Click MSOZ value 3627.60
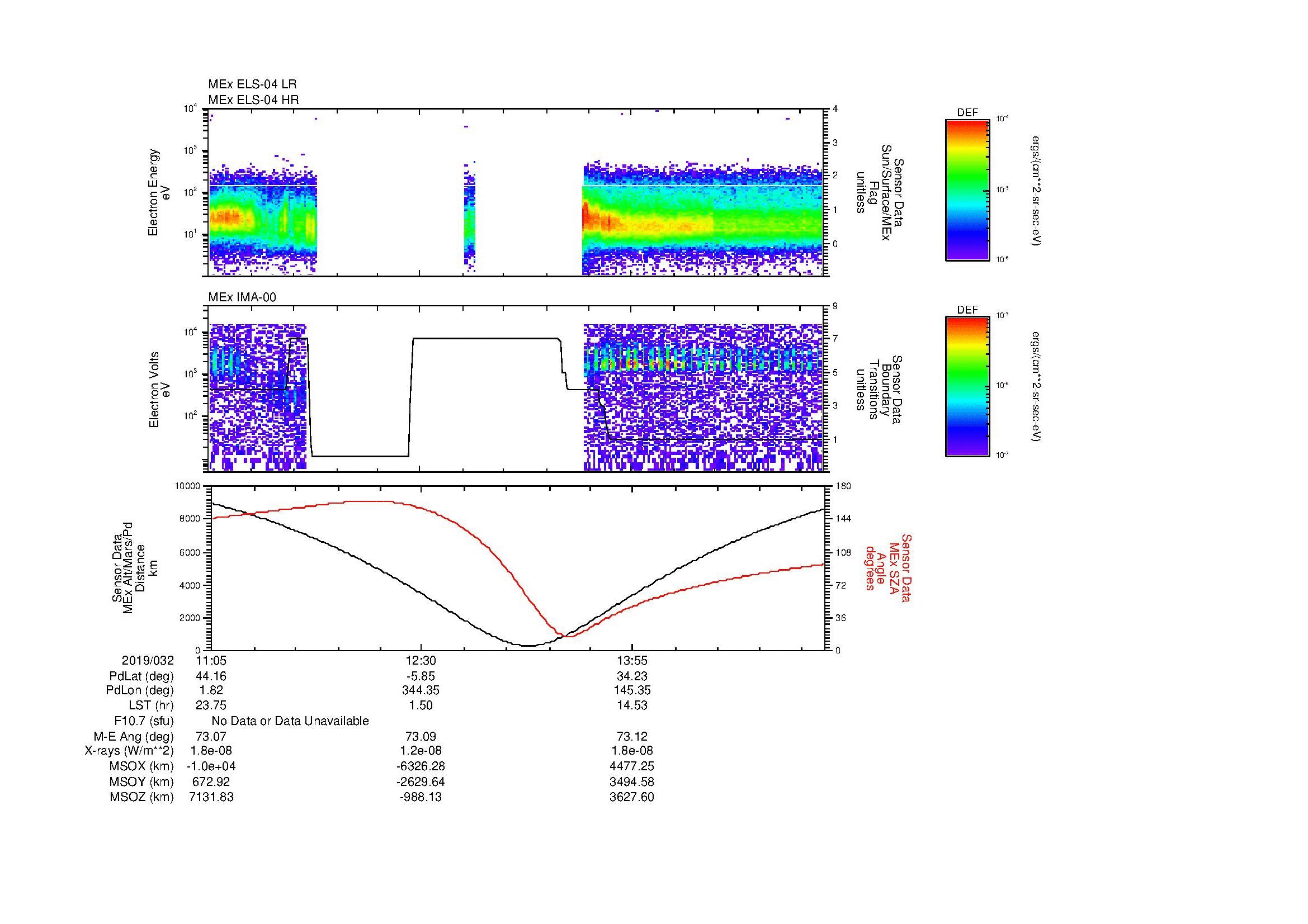This screenshot has height=924, width=1308. [x=632, y=797]
